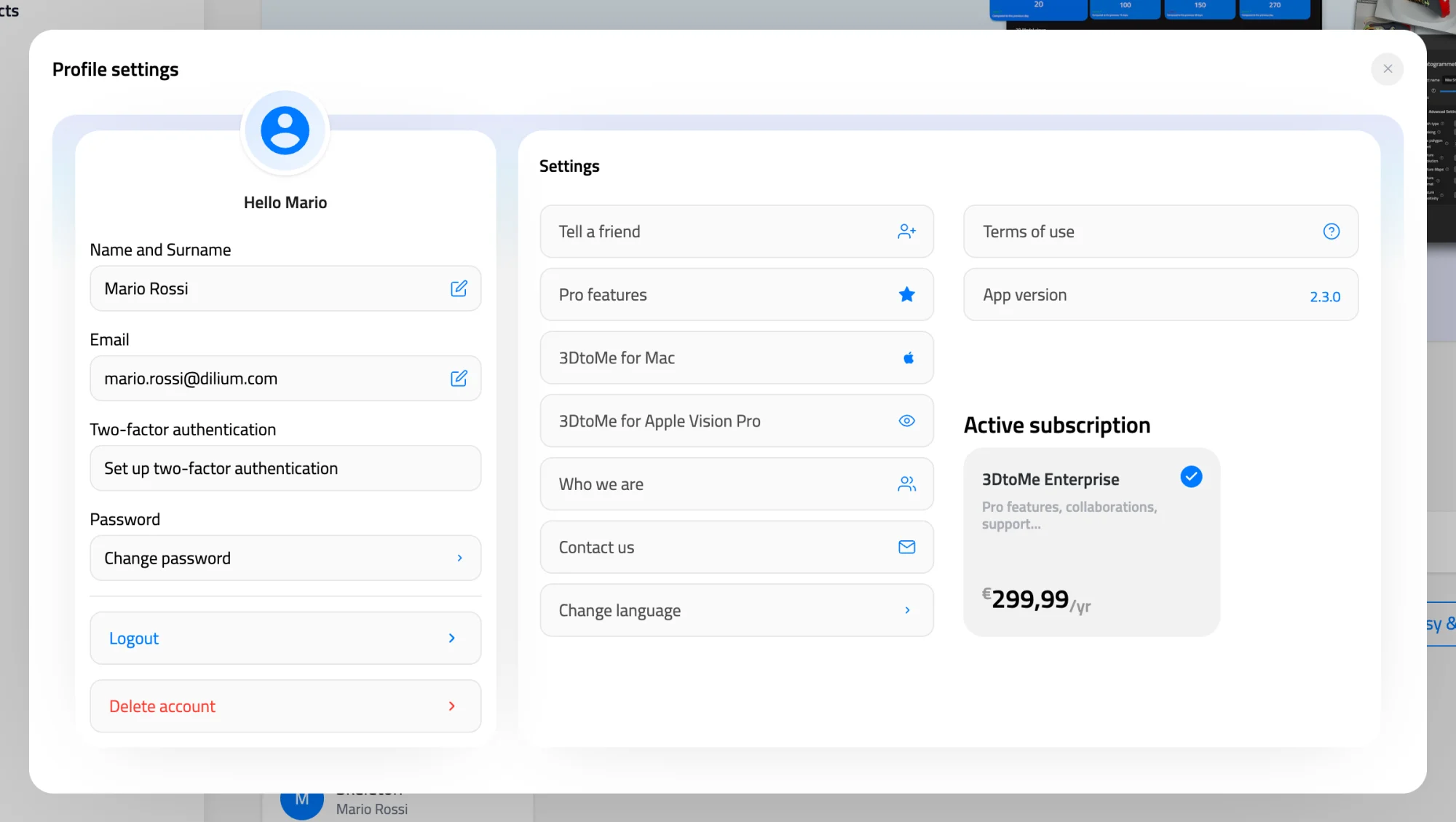Close the Profile settings dialog
This screenshot has width=1456, height=822.
click(x=1388, y=69)
